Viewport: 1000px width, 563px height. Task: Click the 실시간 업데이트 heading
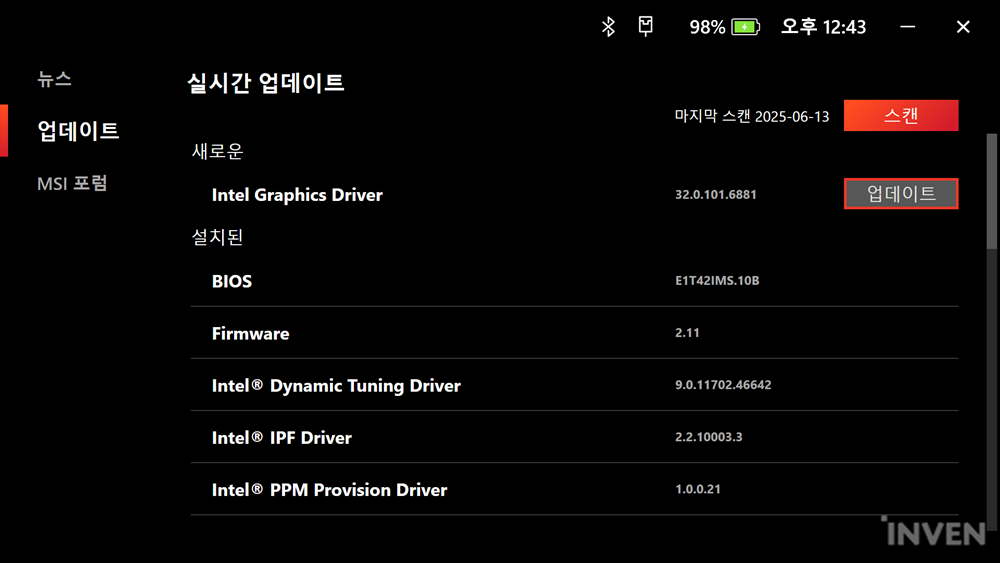click(265, 83)
